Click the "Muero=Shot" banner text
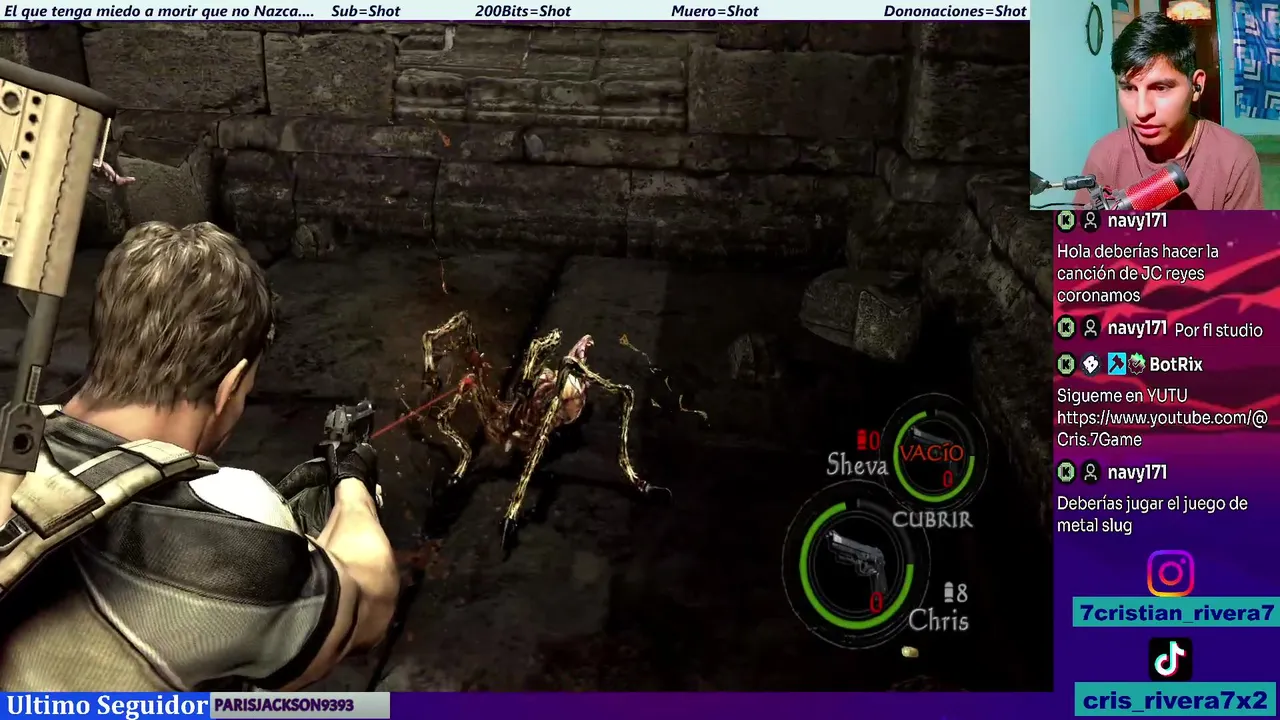The height and width of the screenshot is (720, 1280). tap(715, 11)
